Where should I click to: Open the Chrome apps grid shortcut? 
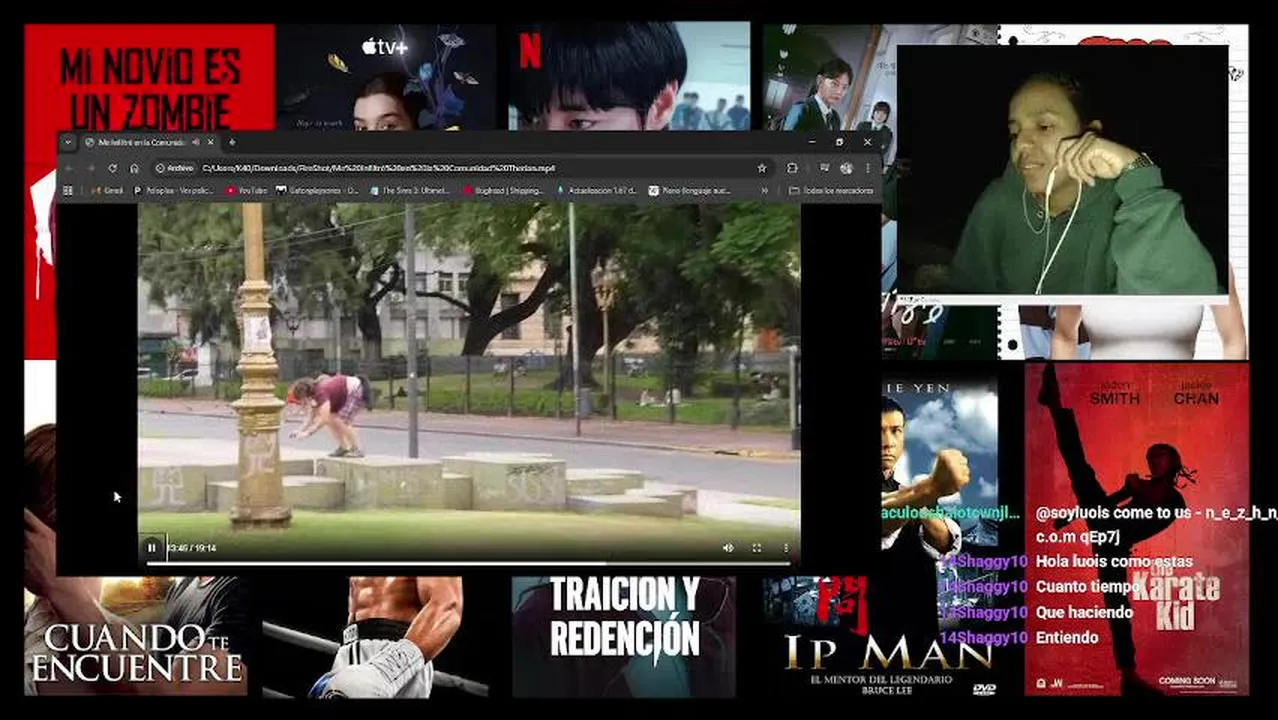tap(68, 190)
